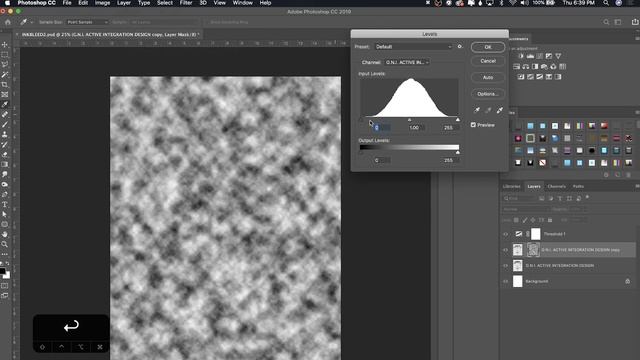Screen dimensions: 640x360
Task: Click the Auto button in Levels
Action: click(488, 78)
